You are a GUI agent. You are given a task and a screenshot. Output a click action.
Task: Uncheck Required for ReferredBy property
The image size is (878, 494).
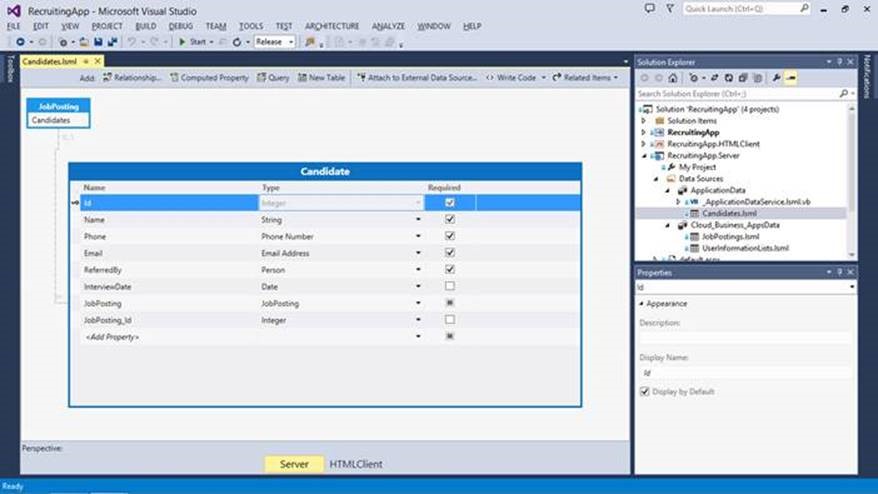(450, 269)
